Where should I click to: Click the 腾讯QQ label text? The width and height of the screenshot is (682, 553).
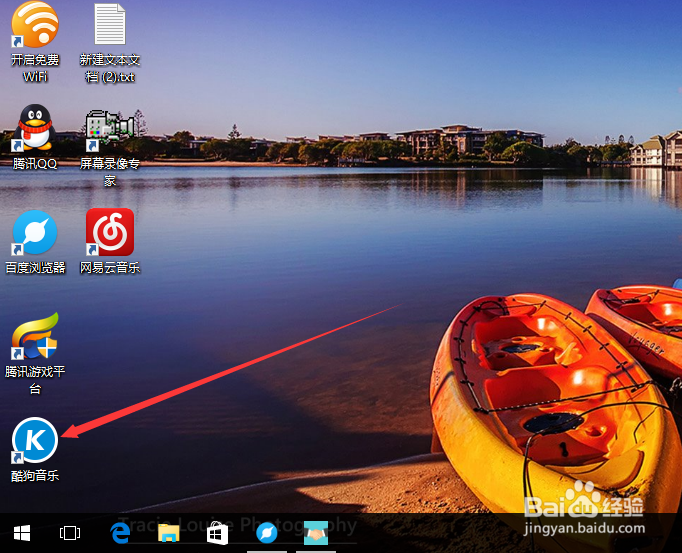(x=35, y=164)
